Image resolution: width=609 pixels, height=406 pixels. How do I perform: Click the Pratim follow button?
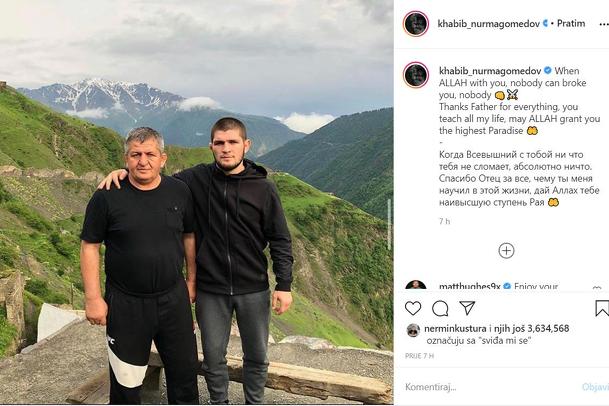[x=571, y=23]
